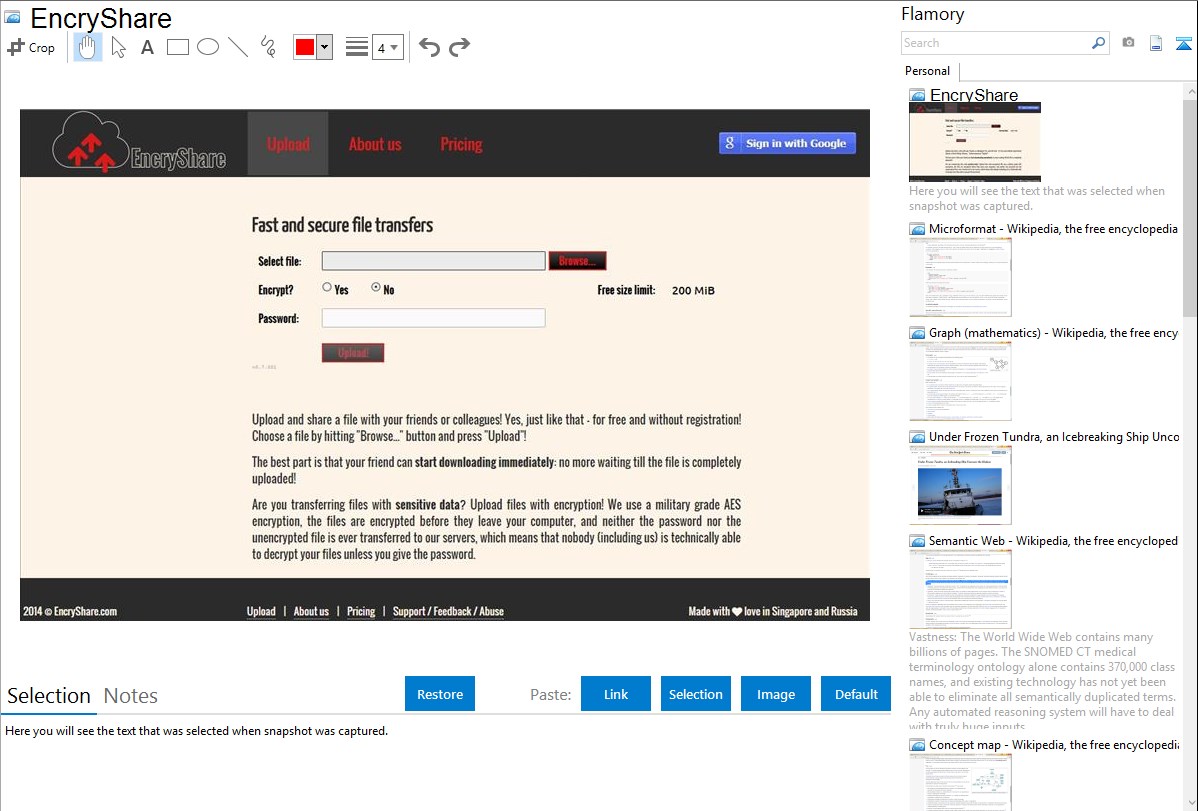Click the Password input field
The image size is (1198, 811).
433,318
